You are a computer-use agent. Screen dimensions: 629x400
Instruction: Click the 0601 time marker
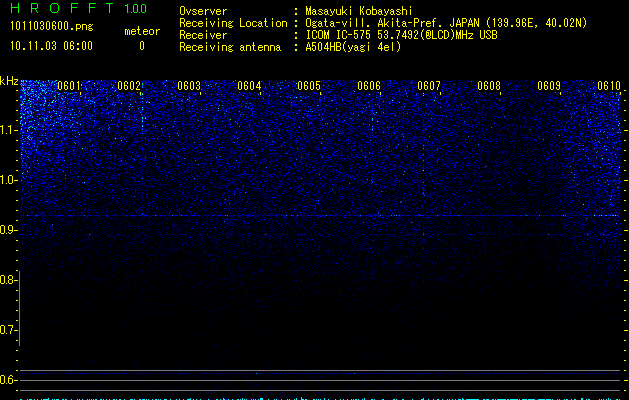pyautogui.click(x=69, y=86)
